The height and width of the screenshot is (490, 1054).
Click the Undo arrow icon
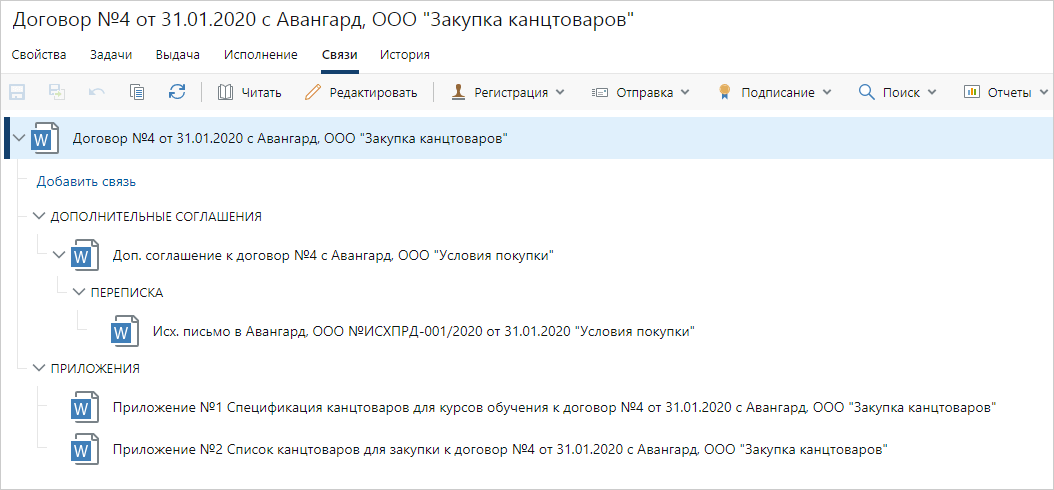[x=97, y=92]
